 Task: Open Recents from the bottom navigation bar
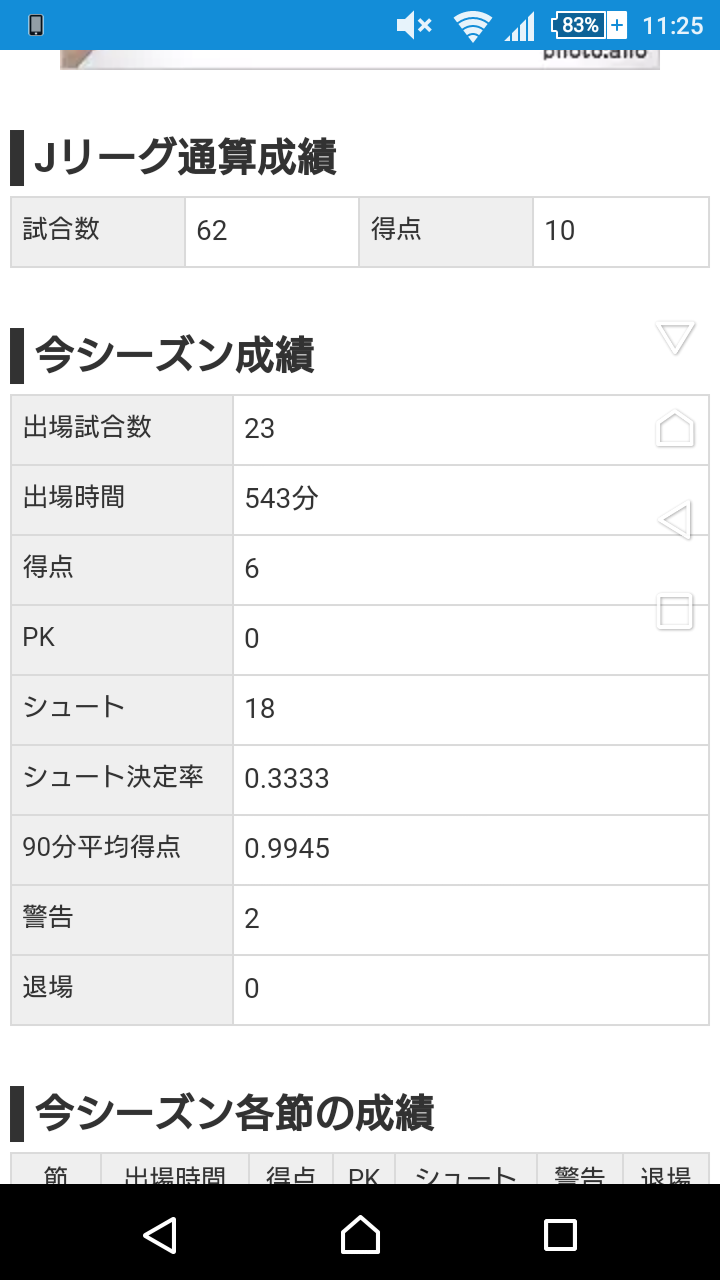coord(560,1234)
